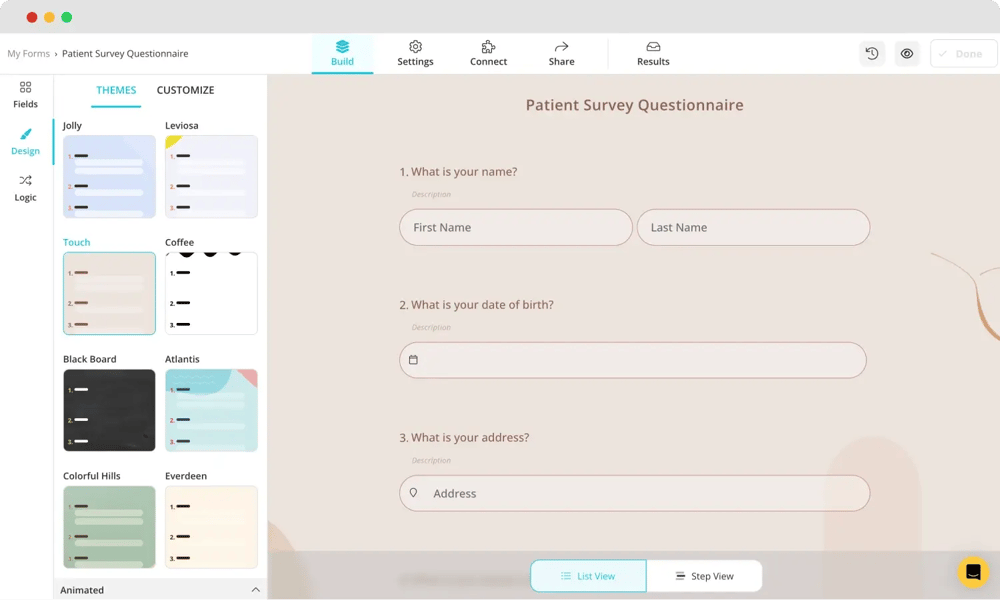Open the Connect puzzle icon
This screenshot has width=1000, height=600.
point(488,47)
